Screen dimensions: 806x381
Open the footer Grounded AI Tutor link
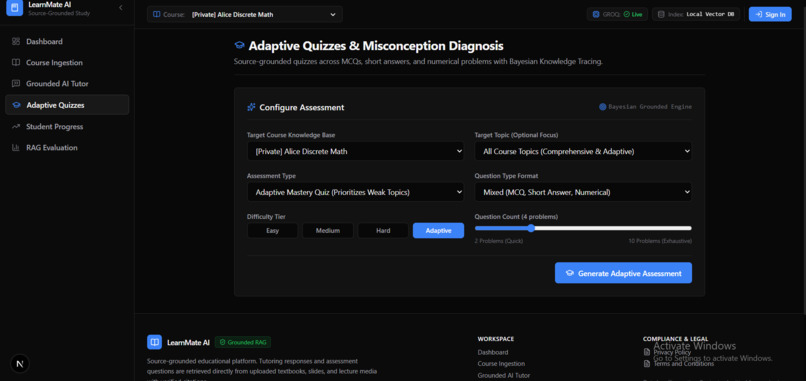[x=504, y=375]
